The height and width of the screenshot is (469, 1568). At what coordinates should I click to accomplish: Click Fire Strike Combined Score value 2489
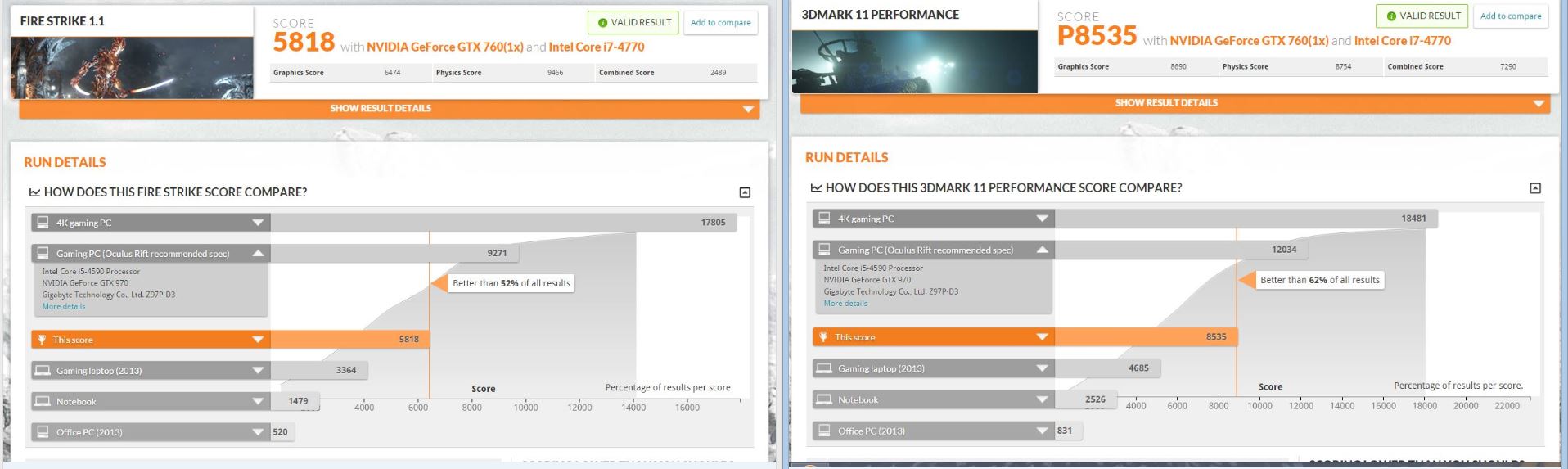(719, 73)
